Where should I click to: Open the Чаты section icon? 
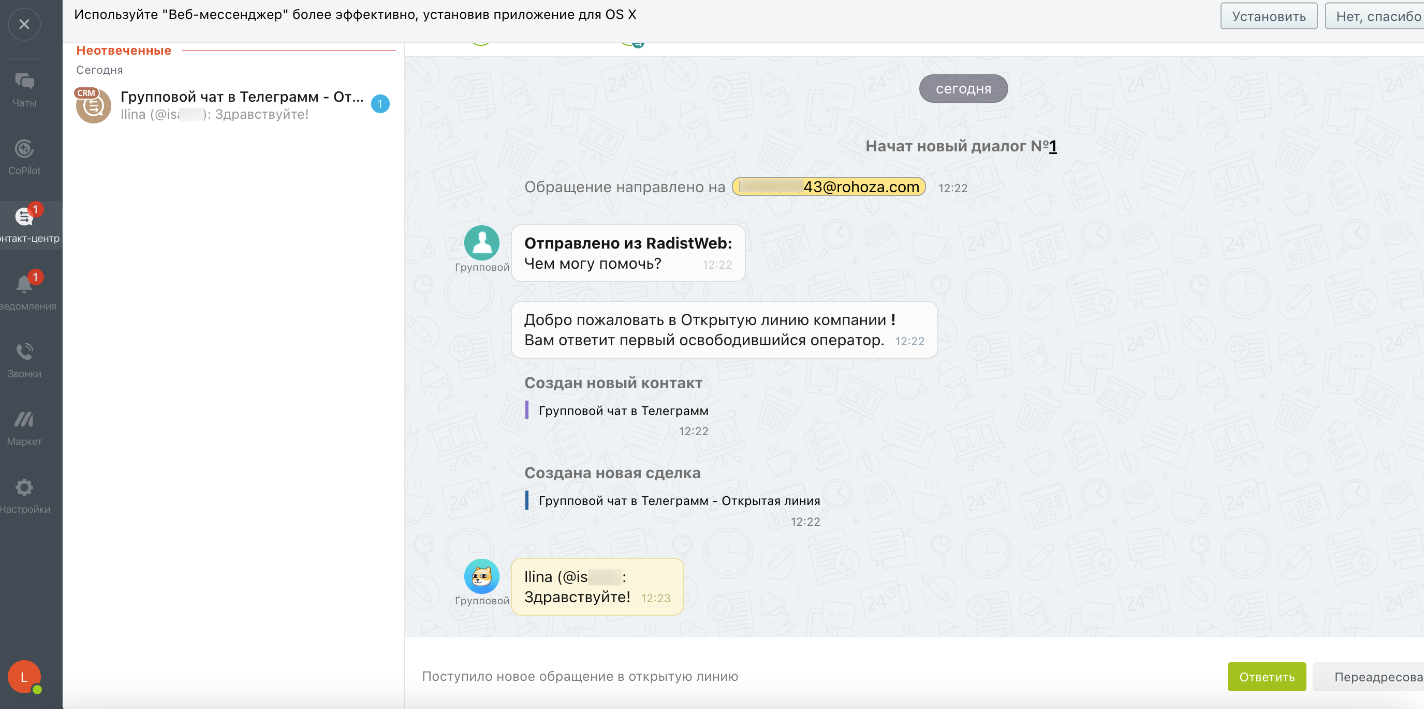(25, 82)
